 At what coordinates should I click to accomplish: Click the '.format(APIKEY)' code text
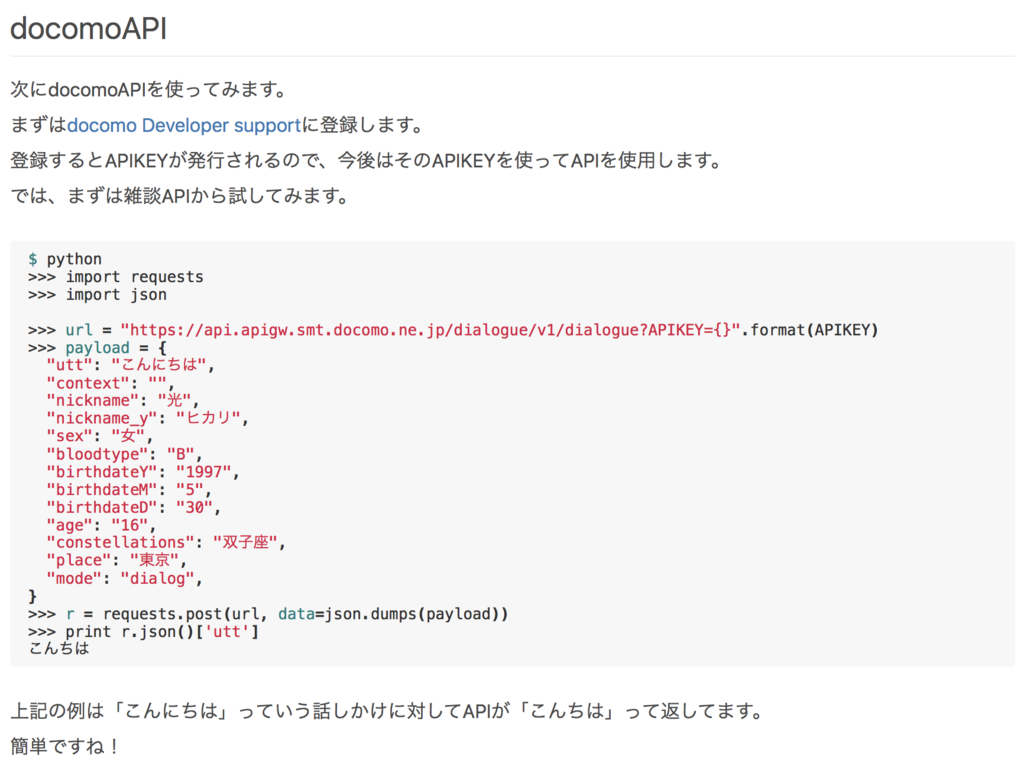pyautogui.click(x=810, y=330)
